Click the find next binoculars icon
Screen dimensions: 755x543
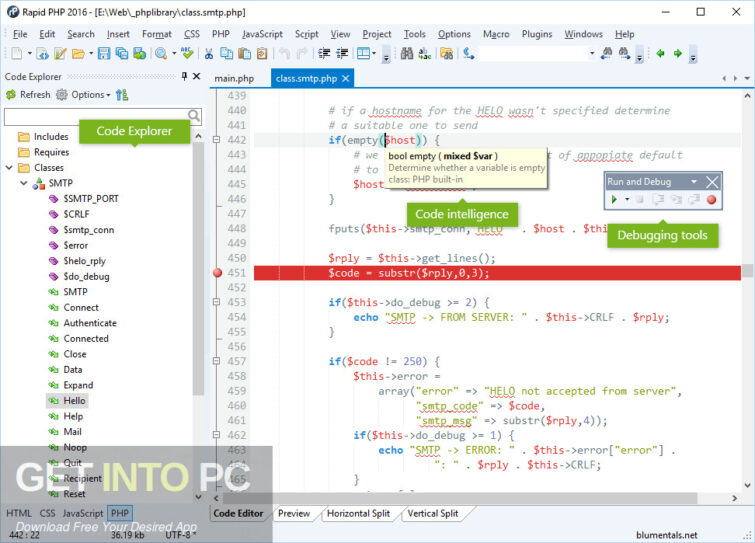(x=625, y=53)
